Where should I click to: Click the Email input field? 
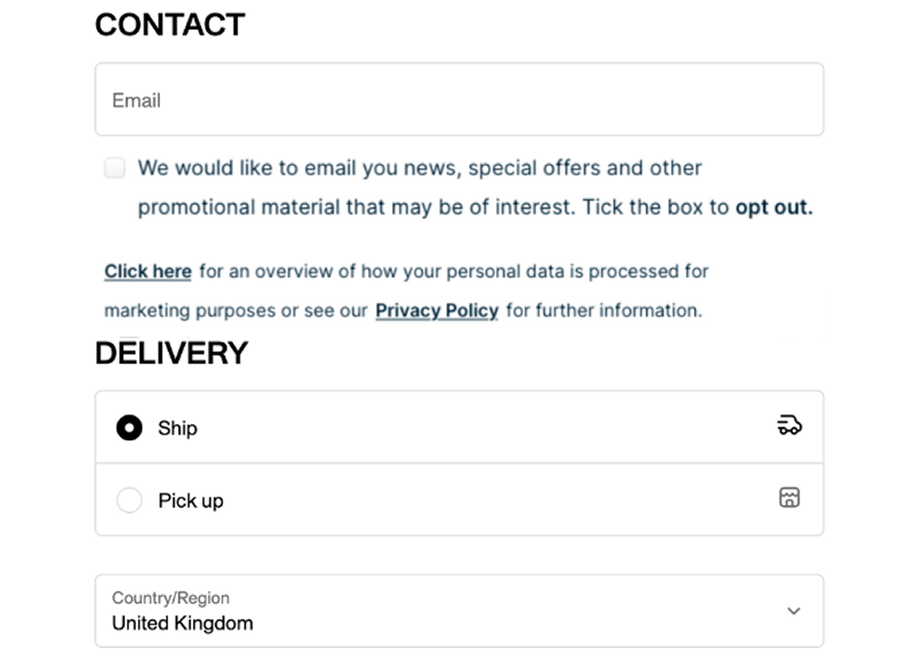click(459, 100)
